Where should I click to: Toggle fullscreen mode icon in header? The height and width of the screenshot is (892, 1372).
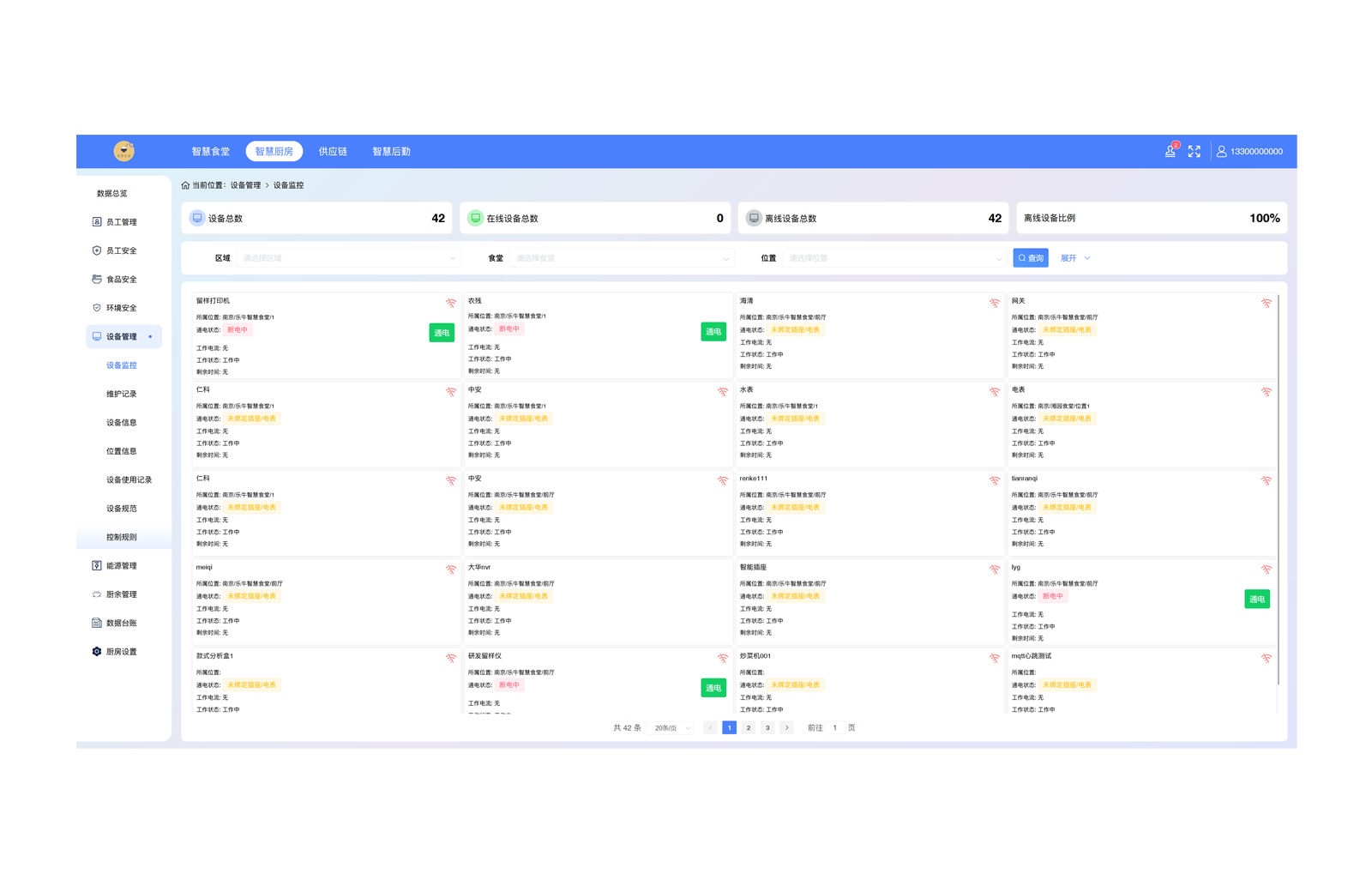pyautogui.click(x=1194, y=151)
